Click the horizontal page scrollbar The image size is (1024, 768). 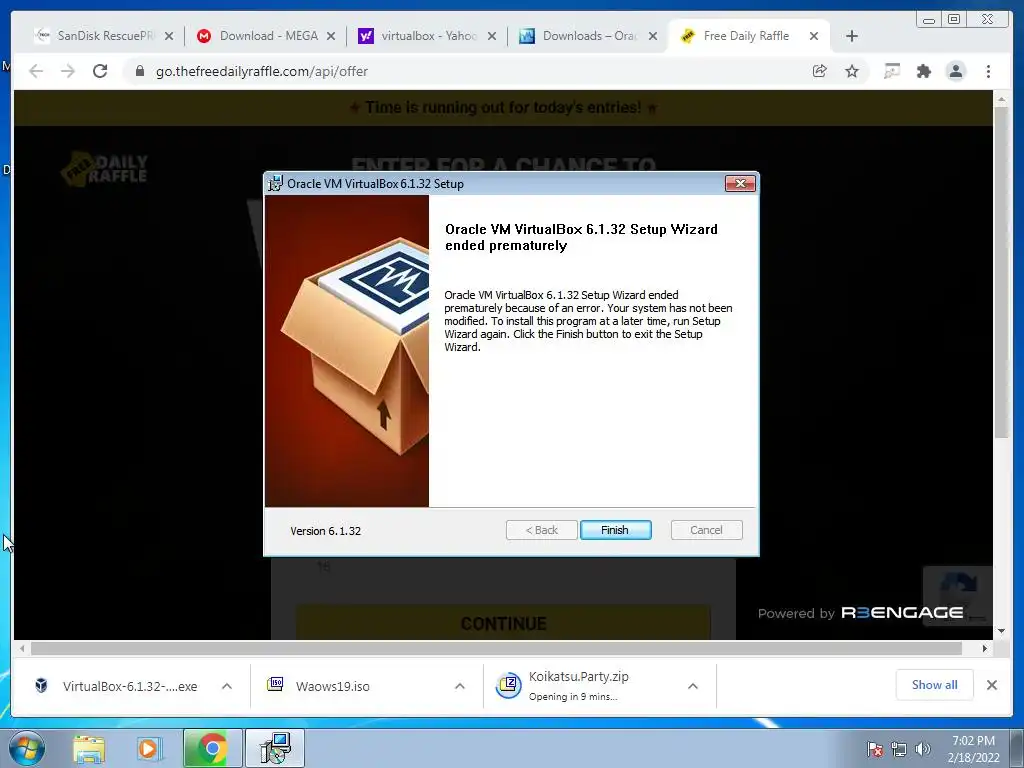click(496, 648)
